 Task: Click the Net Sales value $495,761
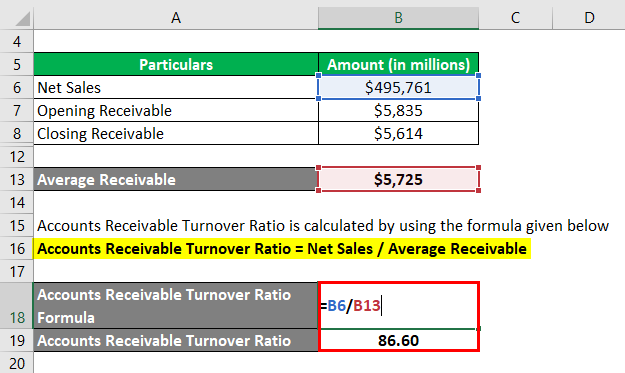coord(398,87)
